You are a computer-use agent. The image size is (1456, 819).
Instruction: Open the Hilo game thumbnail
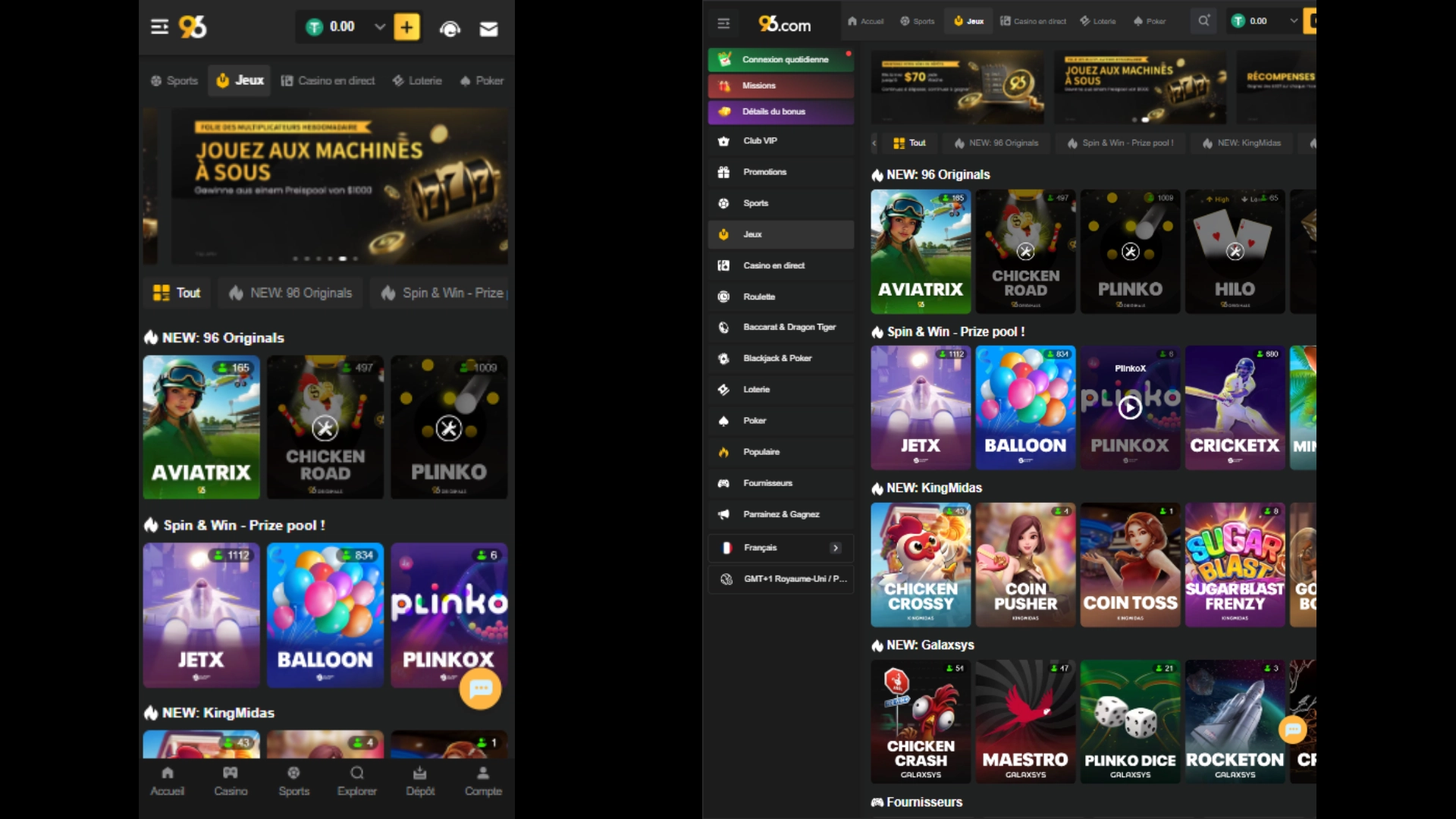(x=1235, y=251)
